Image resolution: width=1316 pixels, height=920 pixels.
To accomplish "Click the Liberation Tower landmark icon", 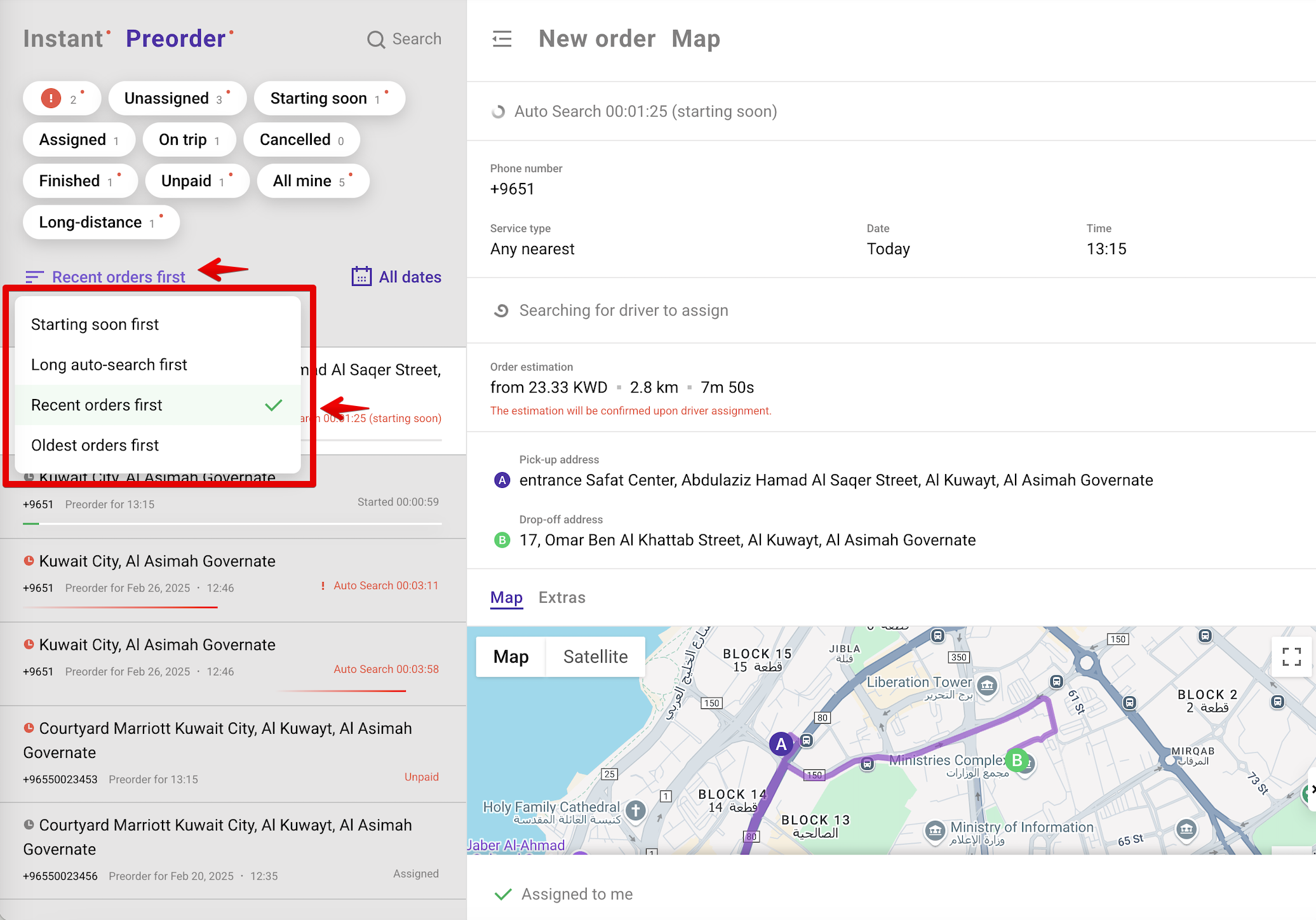I will click(x=987, y=685).
